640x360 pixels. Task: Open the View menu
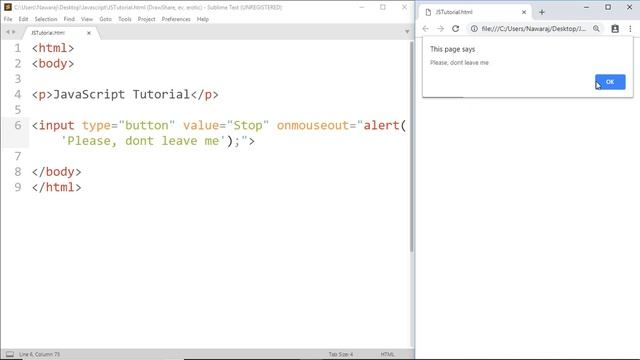pos(87,19)
